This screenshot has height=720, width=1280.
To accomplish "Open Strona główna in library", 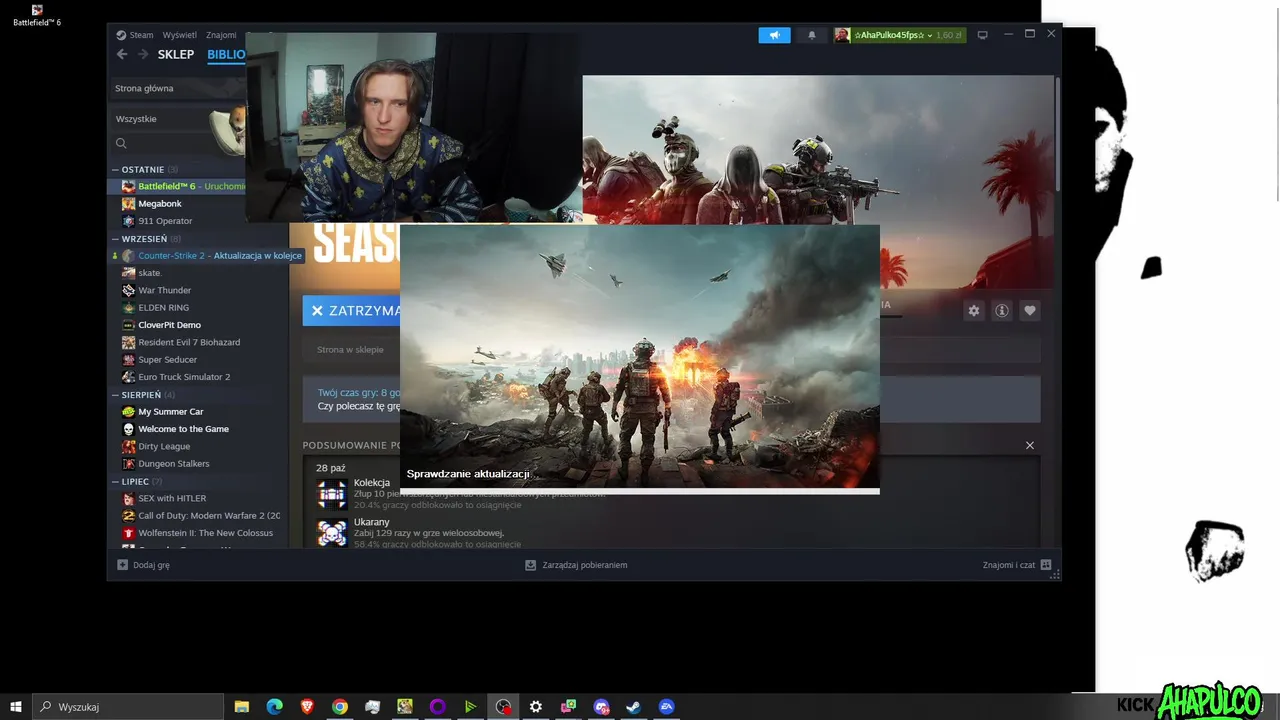I will click(177, 88).
